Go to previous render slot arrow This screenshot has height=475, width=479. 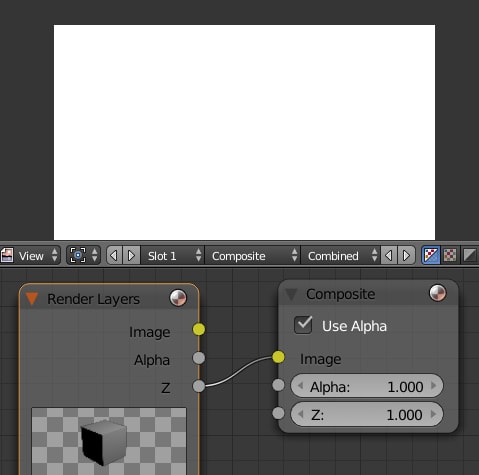[114, 256]
